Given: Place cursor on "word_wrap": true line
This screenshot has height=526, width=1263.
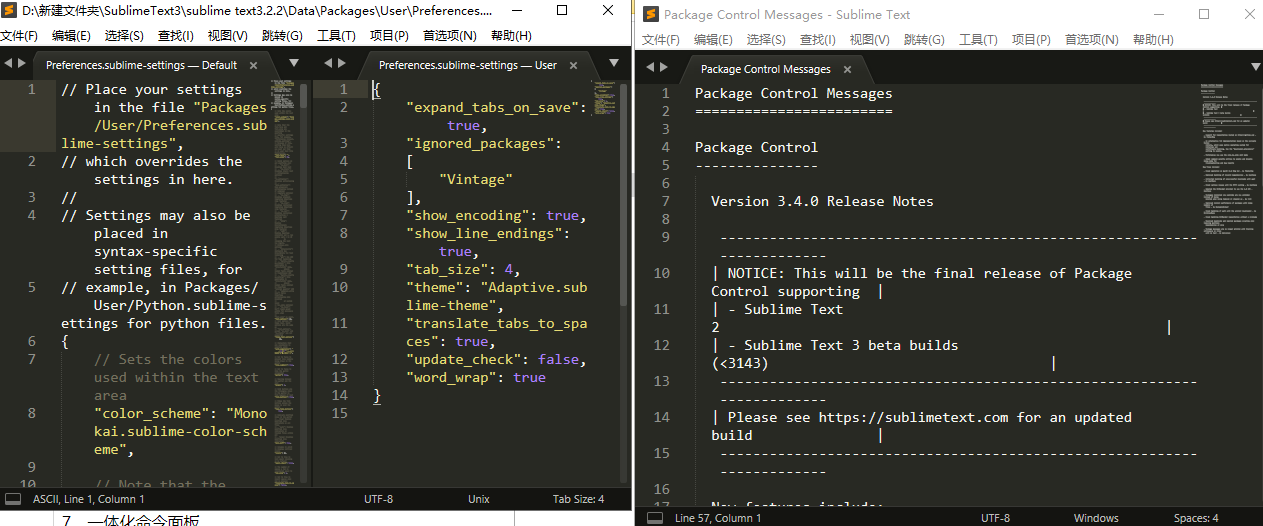Looking at the screenshot, I should click(475, 377).
